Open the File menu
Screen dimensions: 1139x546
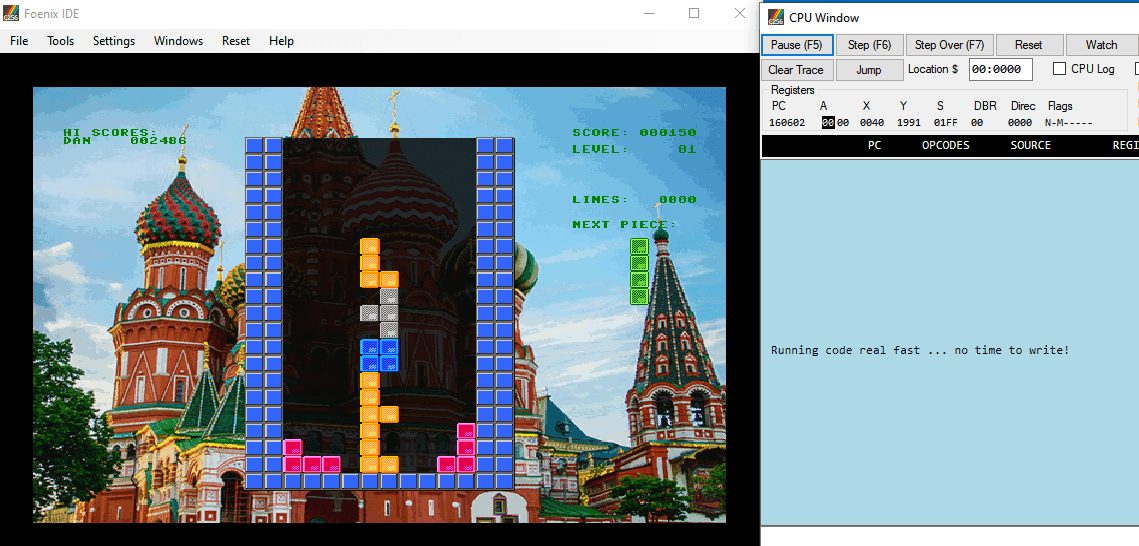point(19,41)
